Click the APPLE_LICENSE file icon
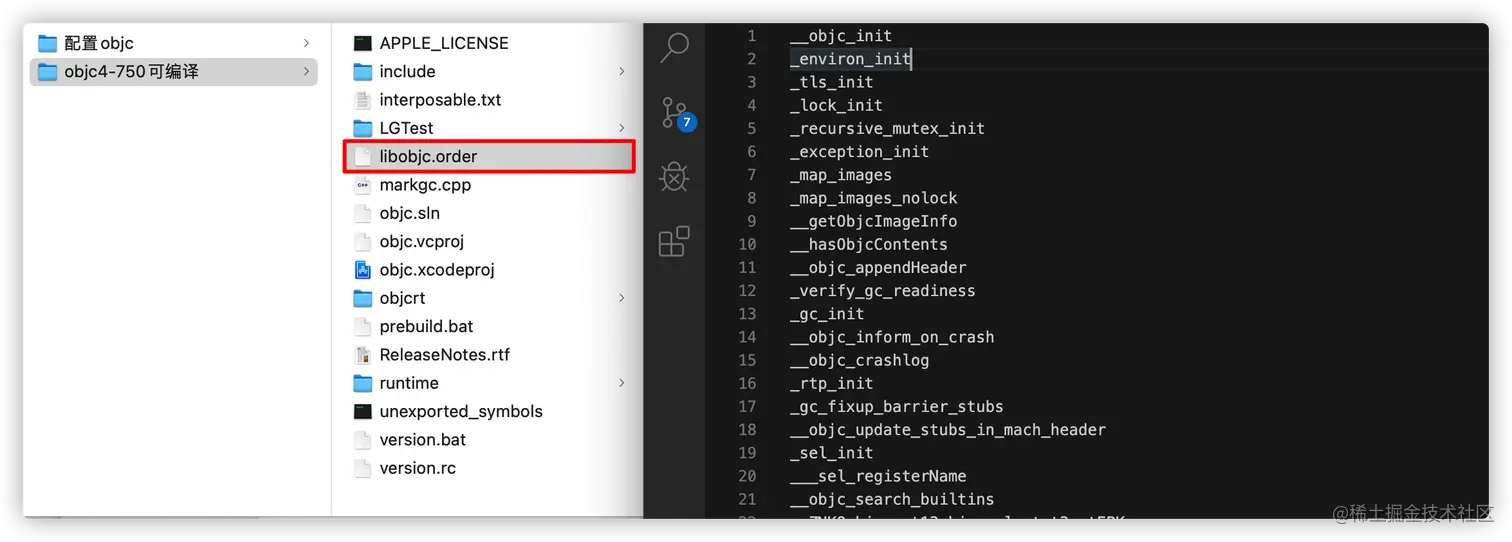The width and height of the screenshot is (1512, 542). point(363,43)
